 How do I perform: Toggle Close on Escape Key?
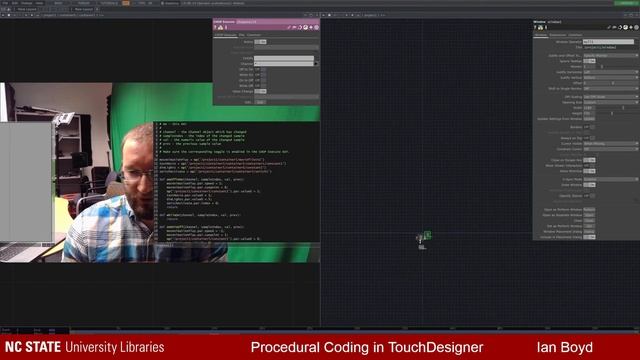click(x=589, y=160)
